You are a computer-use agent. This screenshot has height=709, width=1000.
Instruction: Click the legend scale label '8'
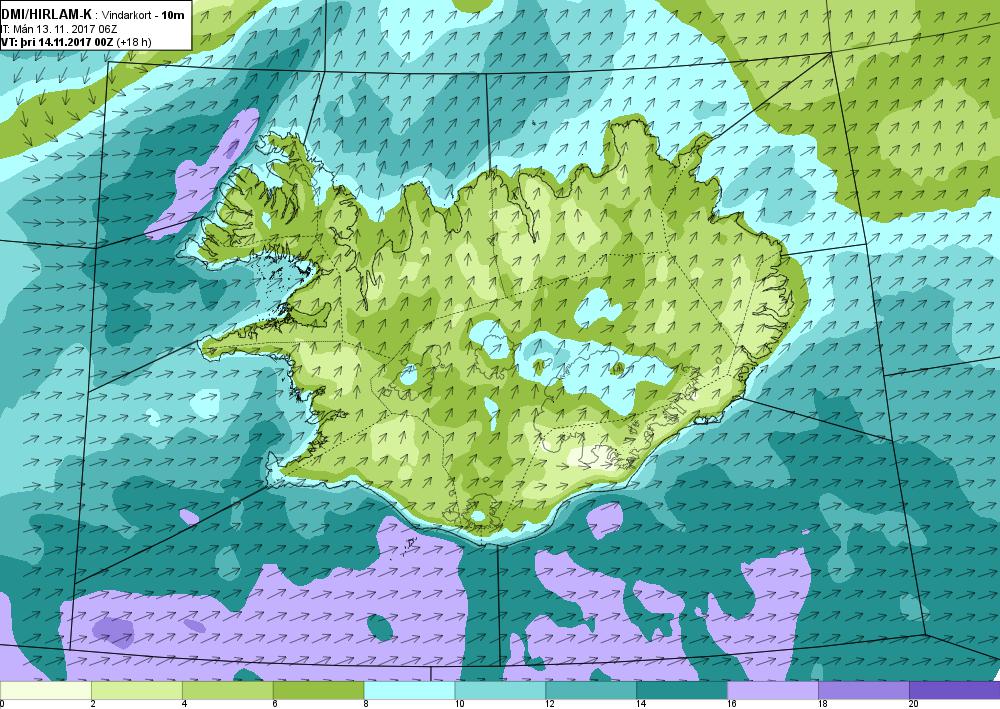(367, 704)
